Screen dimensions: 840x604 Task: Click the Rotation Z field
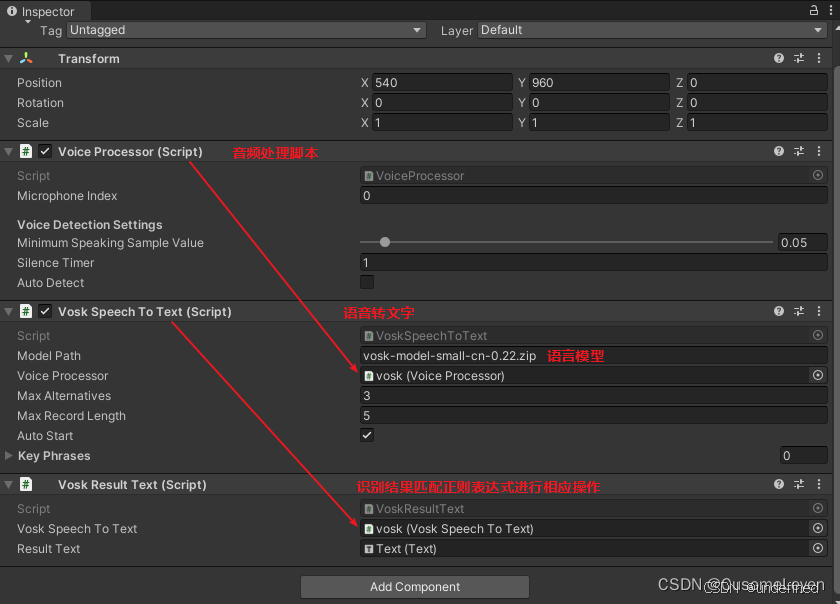pos(758,102)
